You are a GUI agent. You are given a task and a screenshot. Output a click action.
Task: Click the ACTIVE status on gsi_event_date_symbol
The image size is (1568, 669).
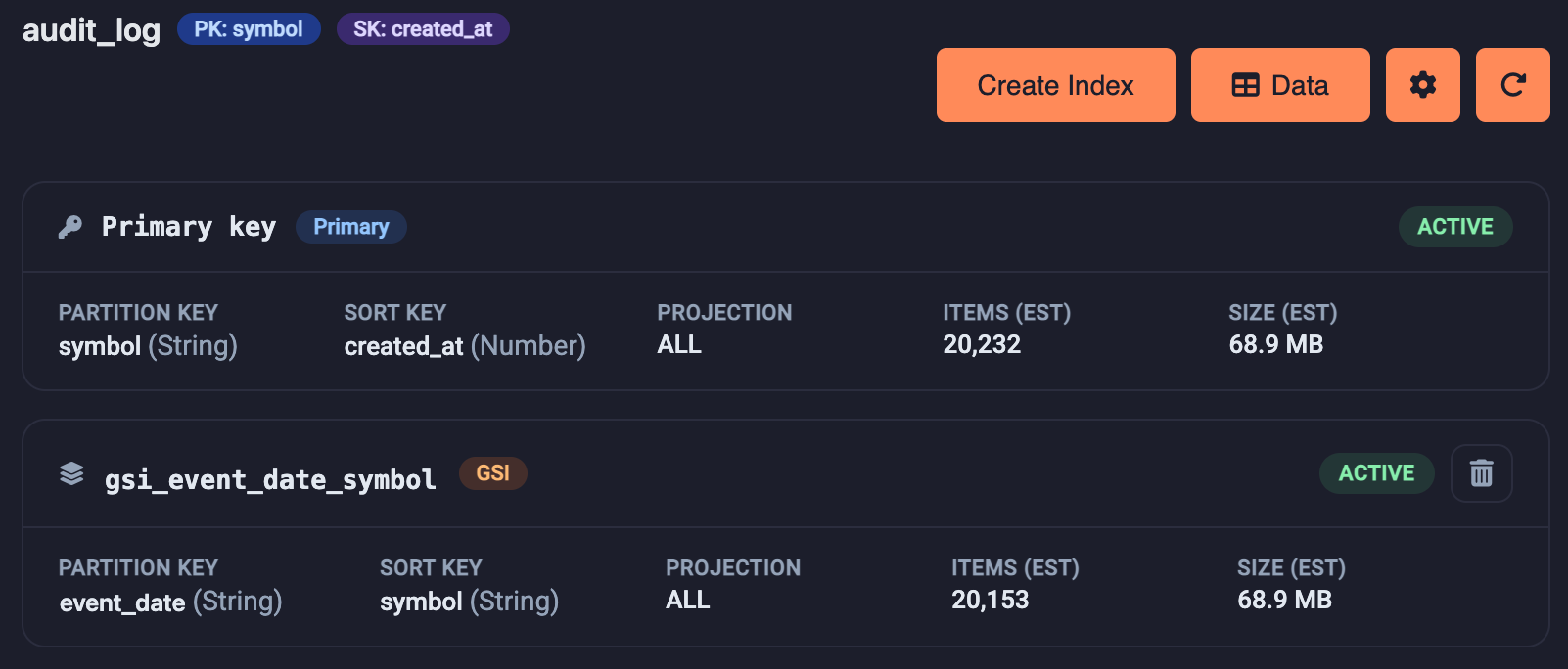(x=1376, y=473)
